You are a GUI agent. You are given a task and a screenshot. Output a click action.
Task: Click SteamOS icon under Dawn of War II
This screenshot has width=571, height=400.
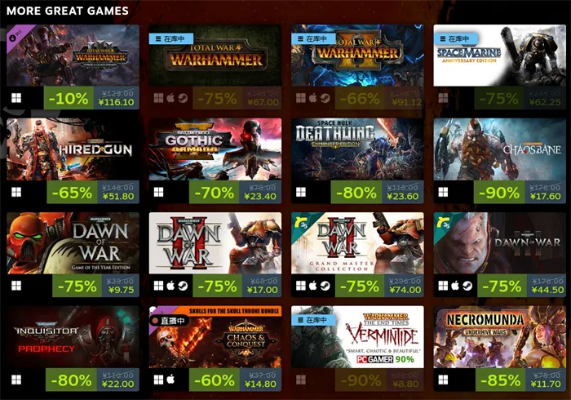point(183,286)
